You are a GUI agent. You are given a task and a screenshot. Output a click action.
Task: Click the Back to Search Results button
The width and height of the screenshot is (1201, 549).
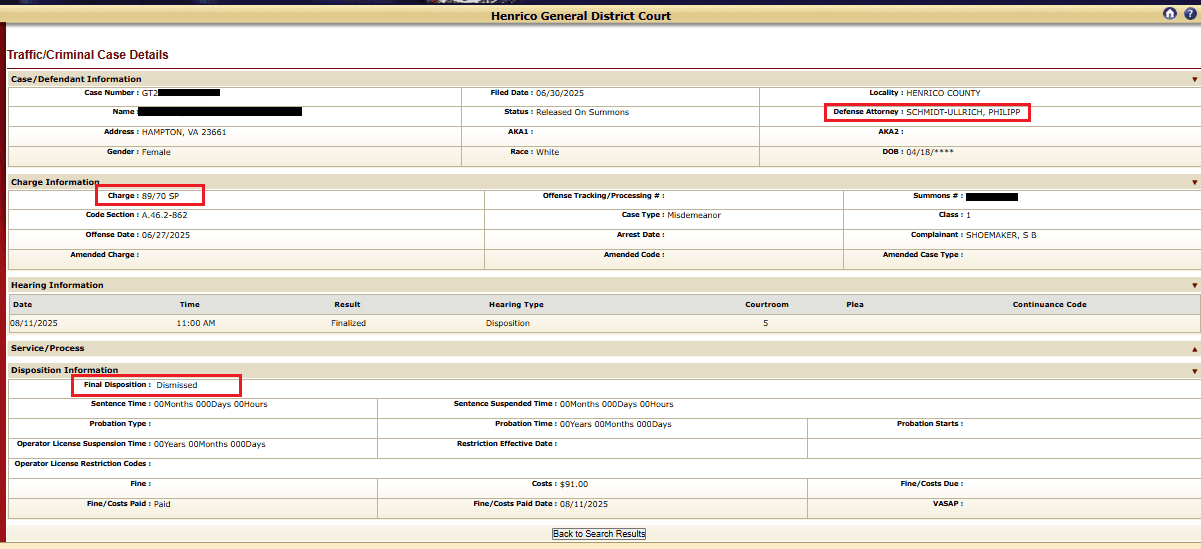pos(599,534)
